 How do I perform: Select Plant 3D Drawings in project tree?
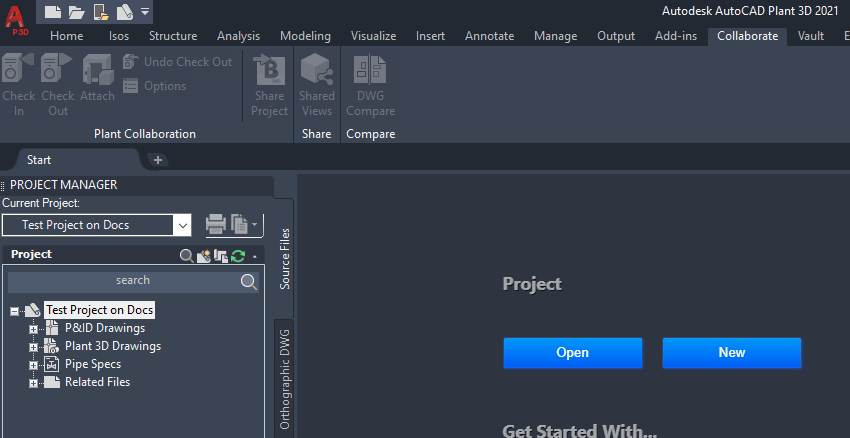click(113, 346)
